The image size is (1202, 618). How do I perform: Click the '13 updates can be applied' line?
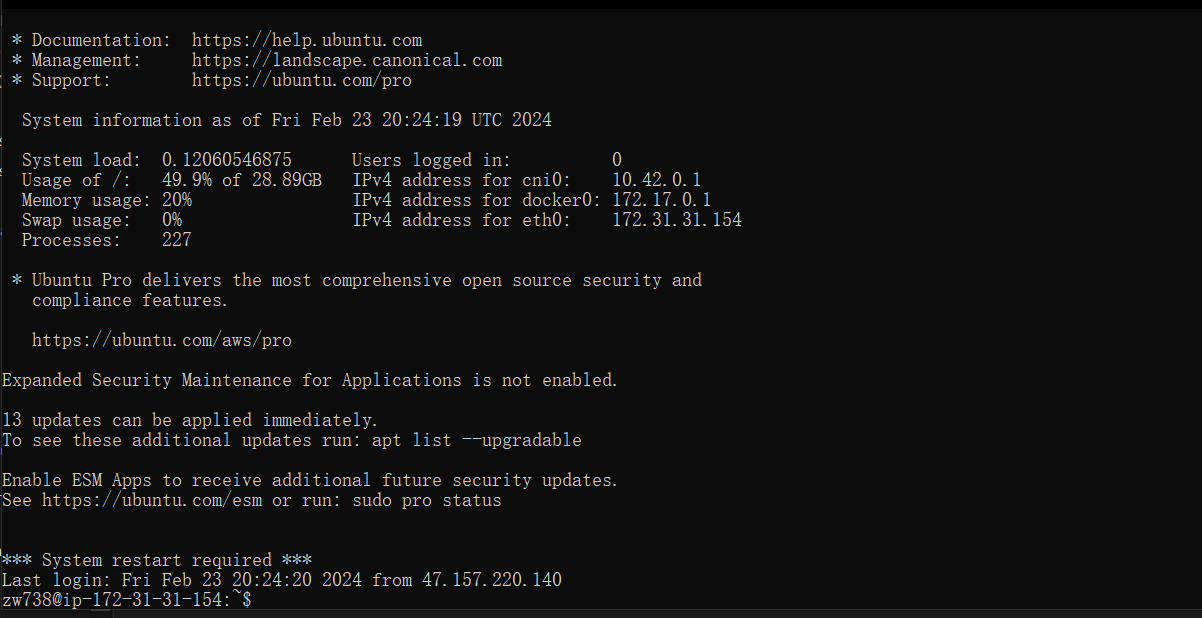point(190,420)
